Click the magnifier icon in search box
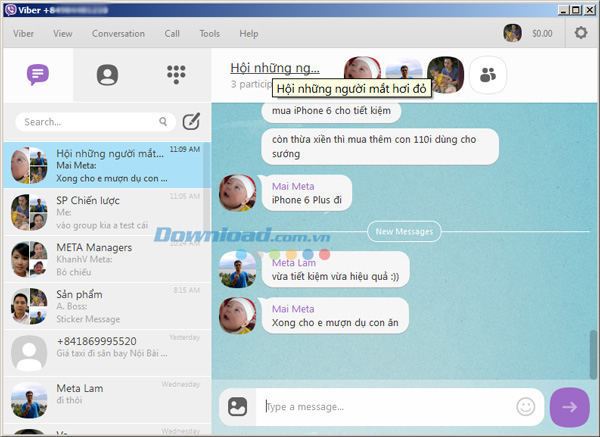This screenshot has width=600, height=437. point(163,121)
